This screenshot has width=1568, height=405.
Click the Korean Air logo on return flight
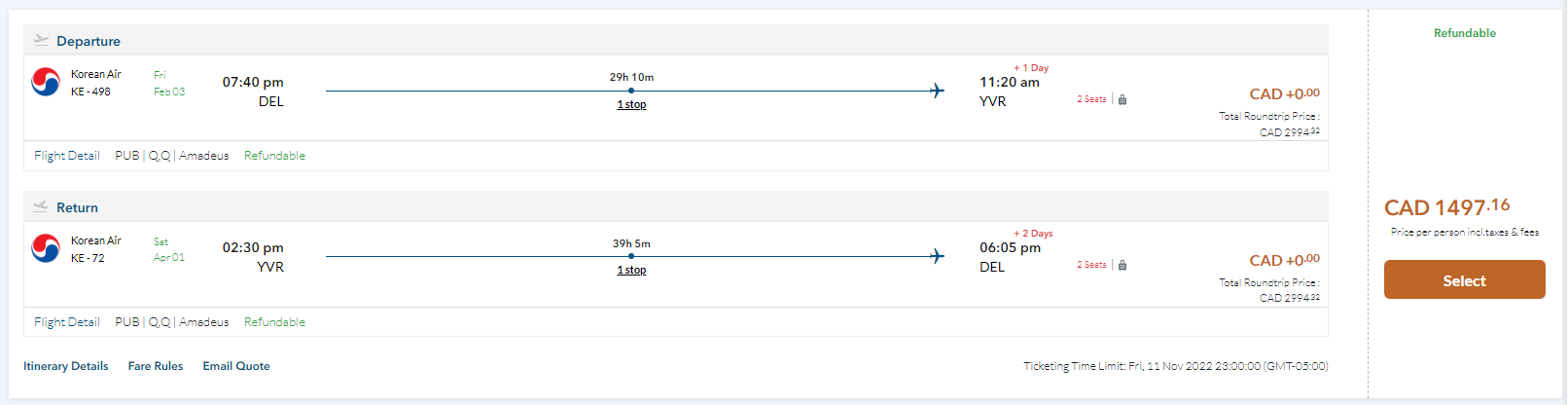point(46,249)
